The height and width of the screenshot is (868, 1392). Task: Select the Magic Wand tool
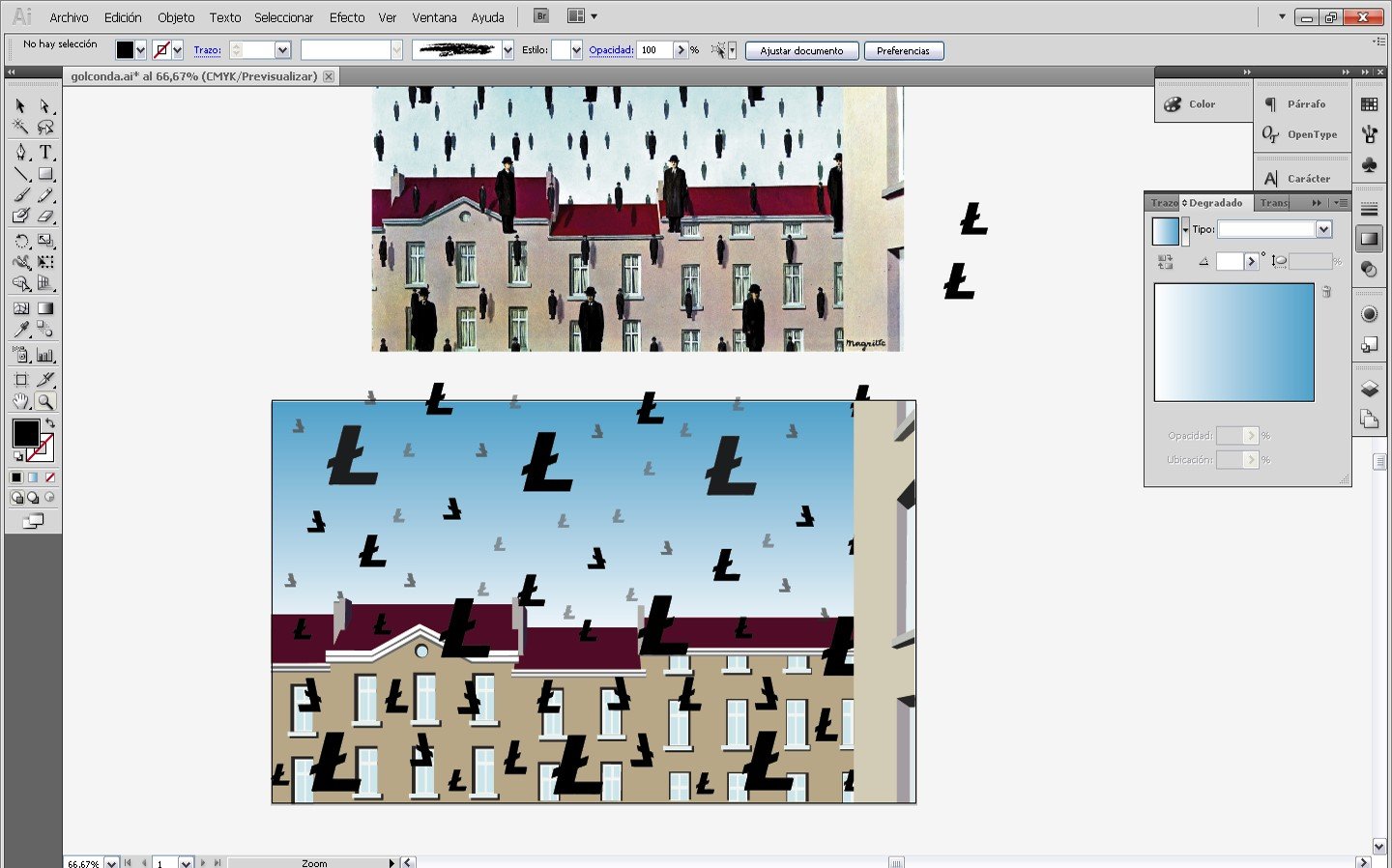[x=20, y=128]
